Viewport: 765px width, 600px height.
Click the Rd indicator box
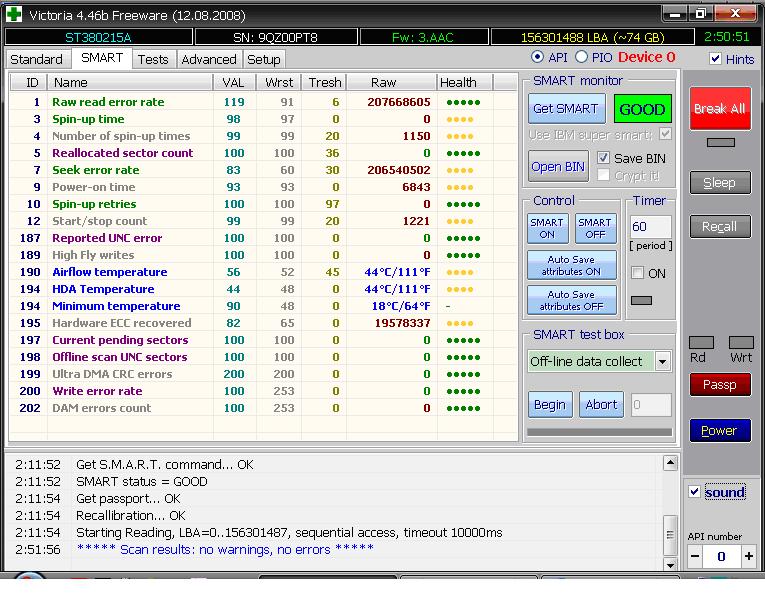(x=701, y=342)
